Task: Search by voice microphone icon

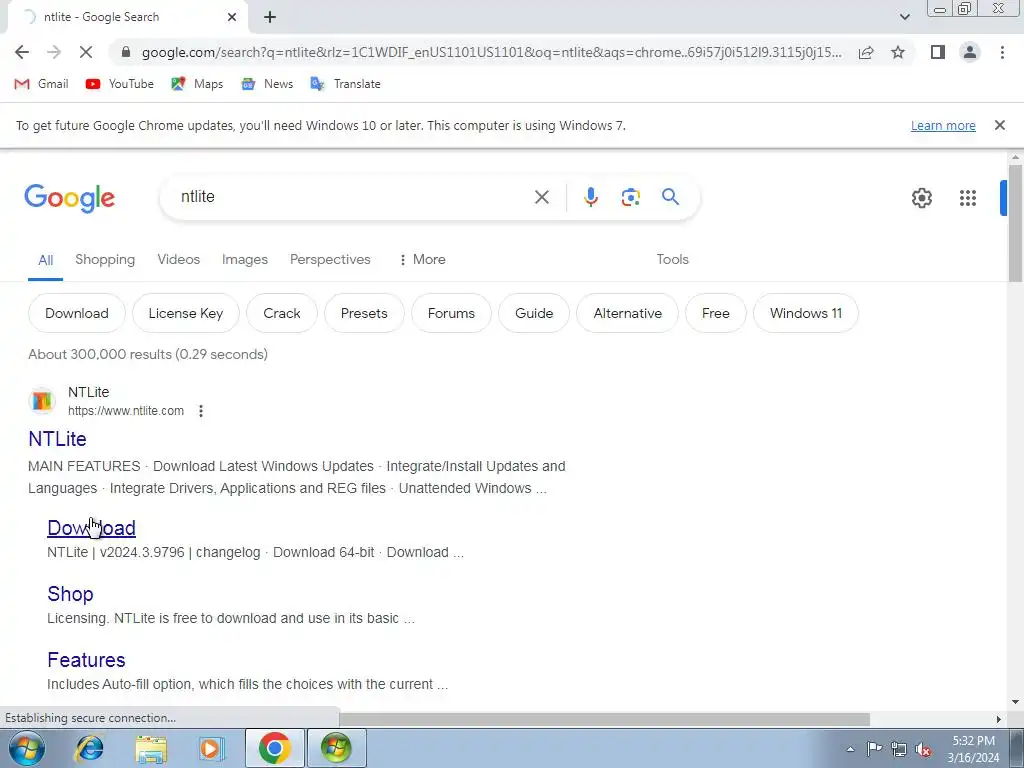Action: (590, 197)
